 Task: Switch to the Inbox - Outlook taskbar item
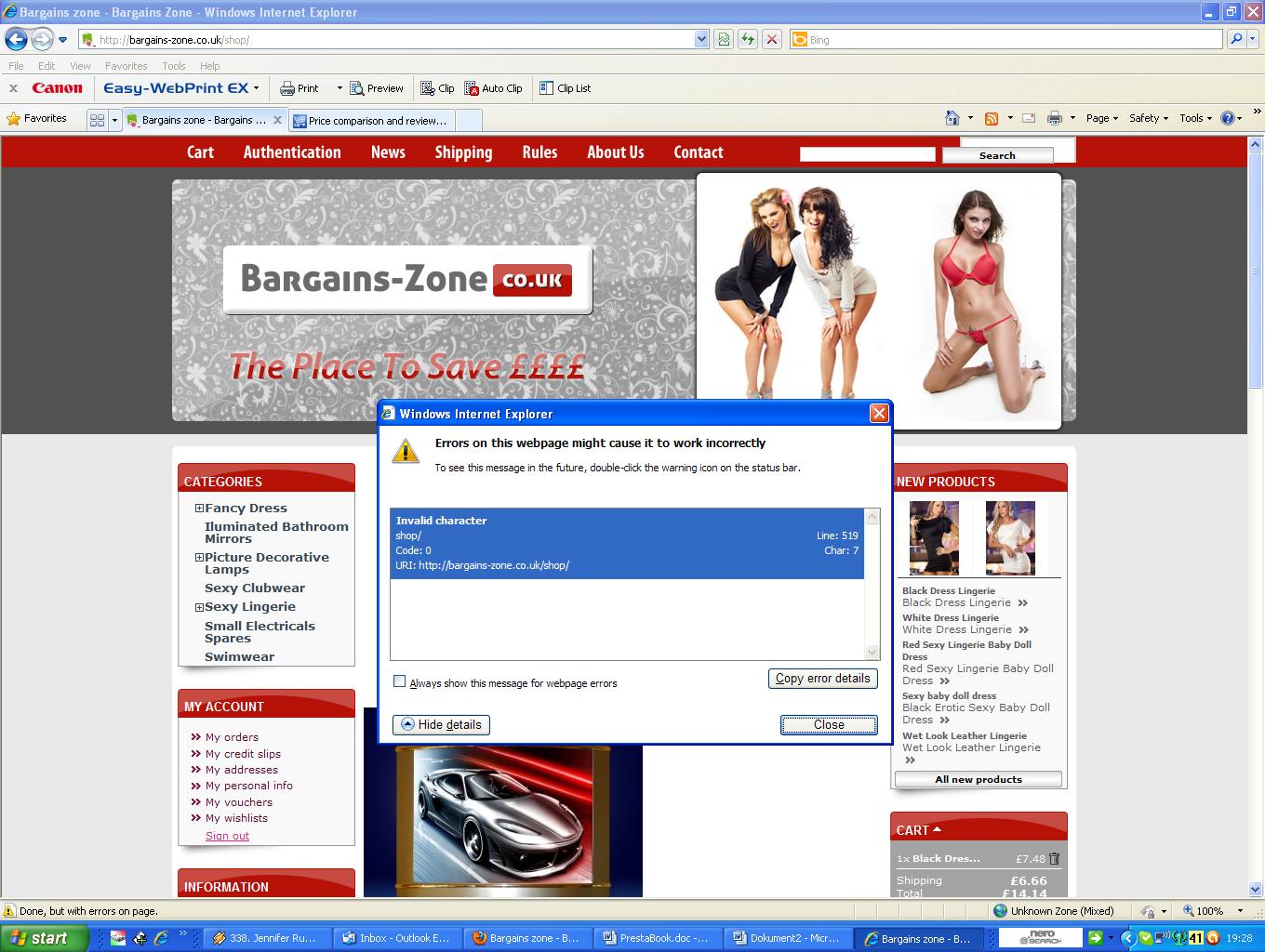pos(396,938)
